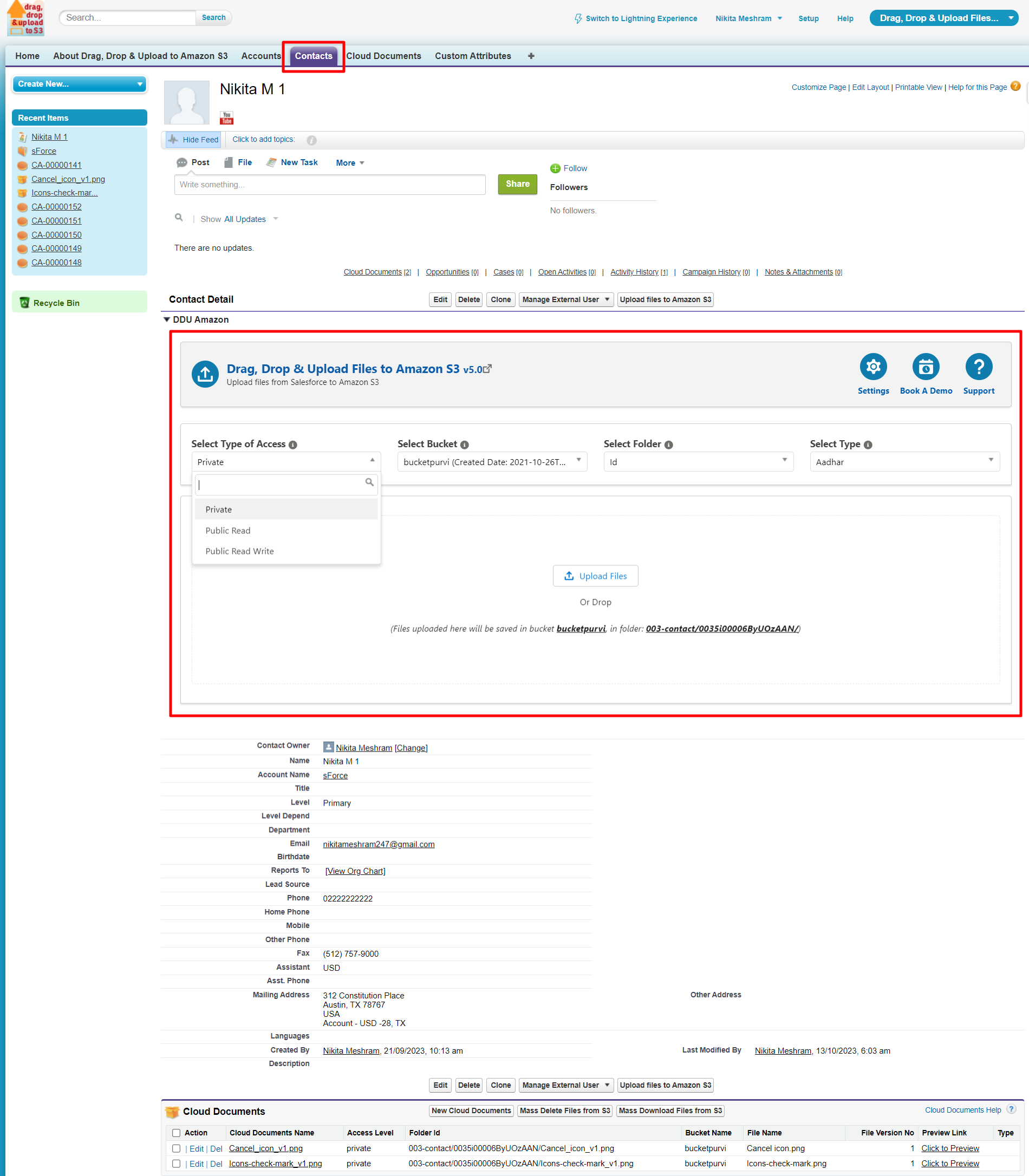The height and width of the screenshot is (1176, 1029).
Task: Open the Settings gear icon
Action: pos(873,367)
